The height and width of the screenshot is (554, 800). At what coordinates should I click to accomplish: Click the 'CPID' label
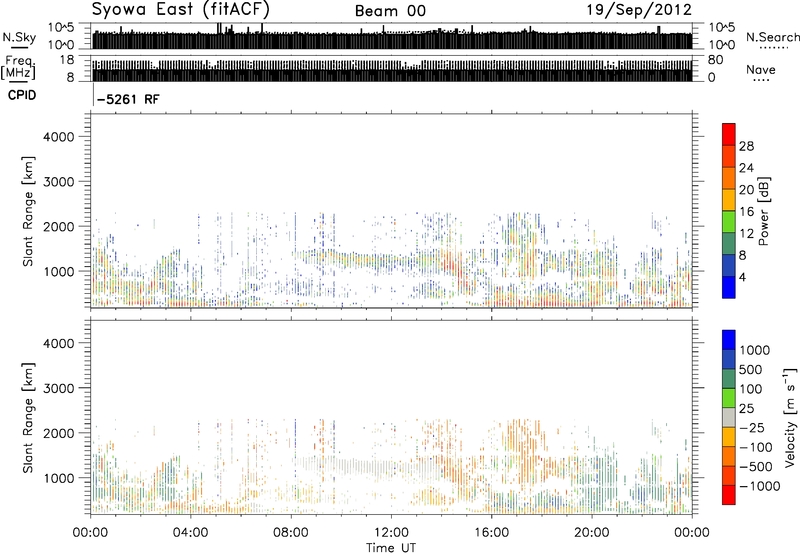point(22,95)
